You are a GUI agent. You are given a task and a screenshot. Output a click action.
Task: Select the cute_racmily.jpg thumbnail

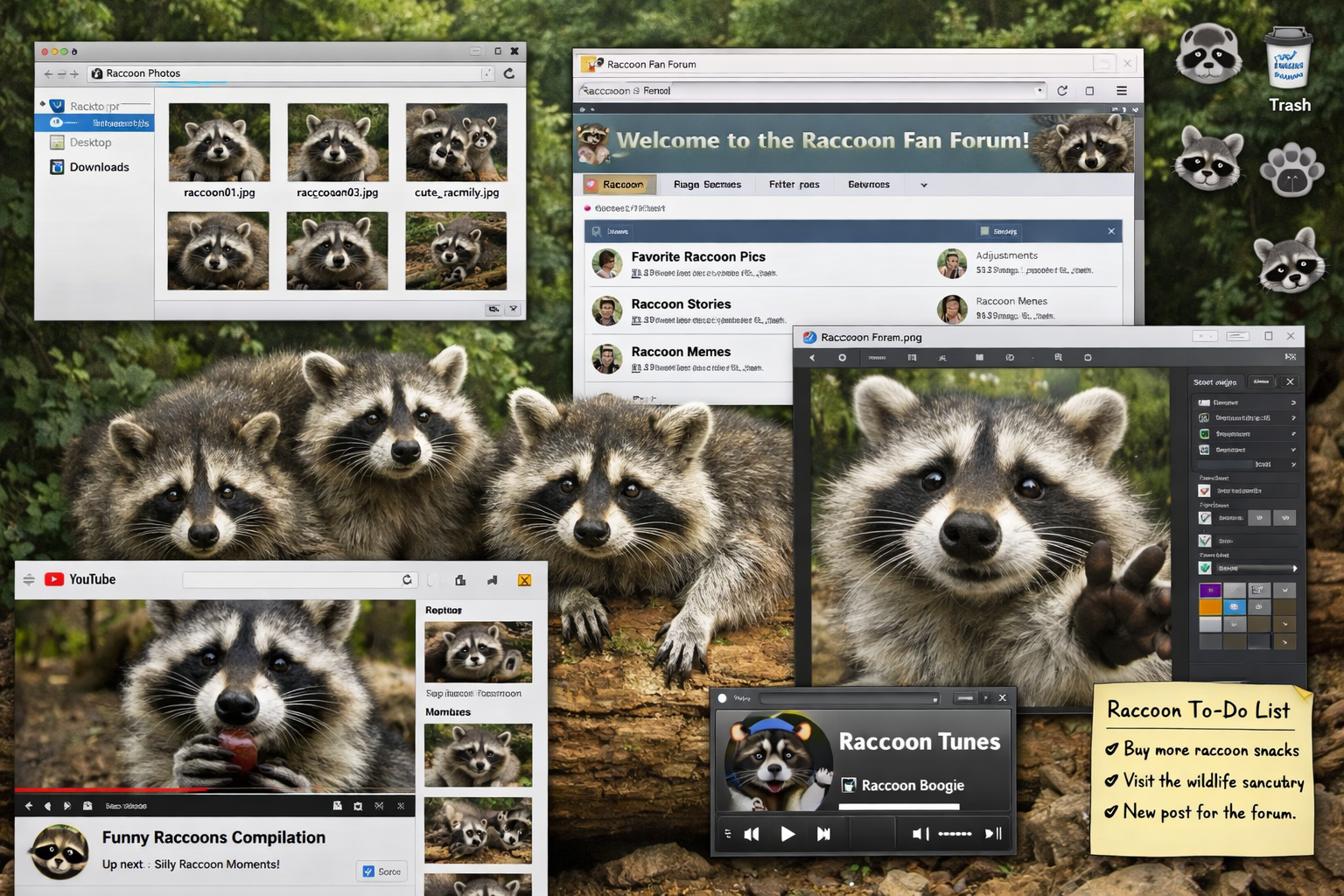(x=456, y=143)
